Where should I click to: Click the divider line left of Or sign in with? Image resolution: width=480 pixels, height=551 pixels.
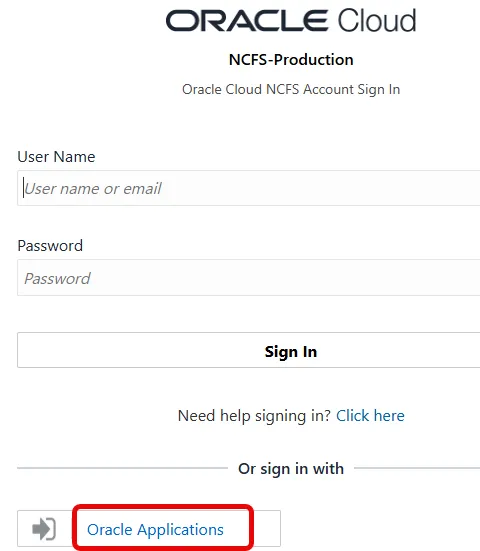(x=122, y=468)
